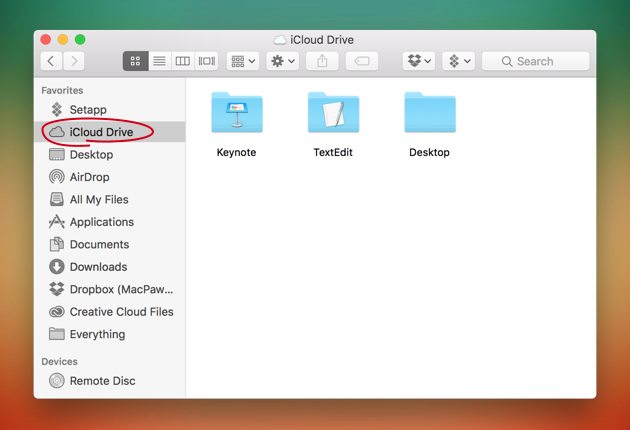Select the TextEdit folder icon
Screen dimensions: 630x430
[333, 113]
